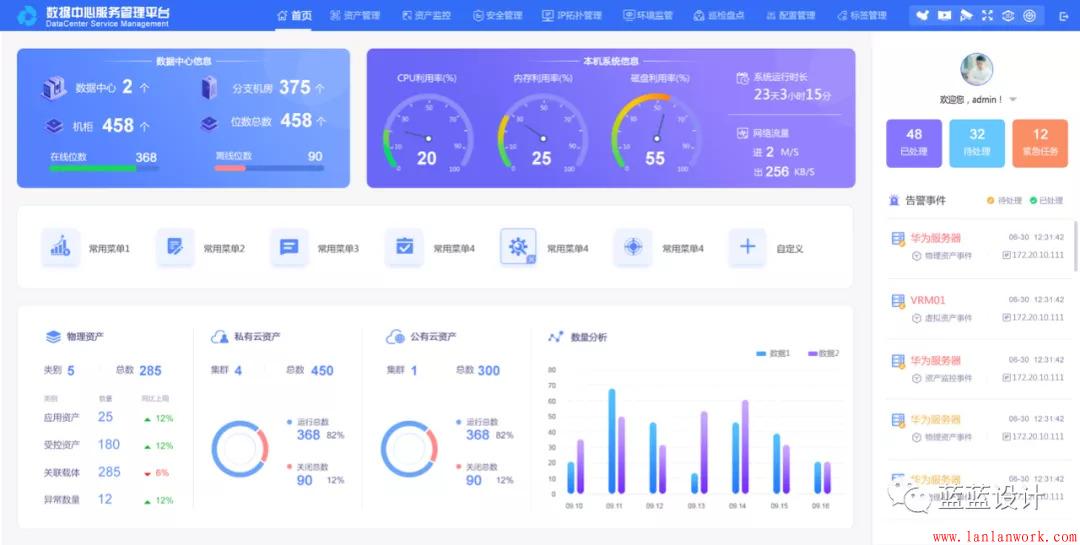This screenshot has width=1080, height=545.
Task: Click the crosshair target shortcut icon
Action: (633, 247)
